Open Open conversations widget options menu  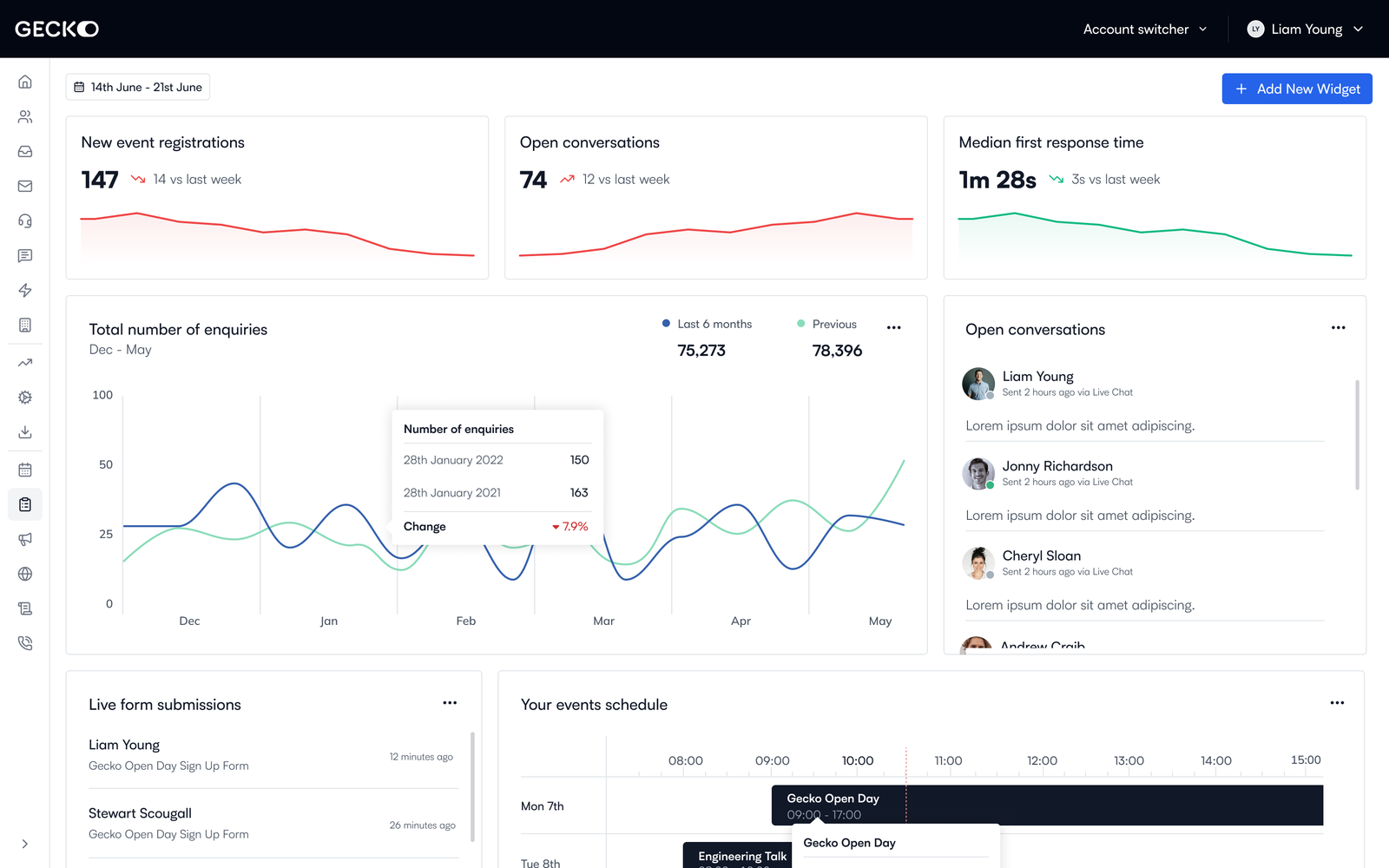(x=1338, y=327)
